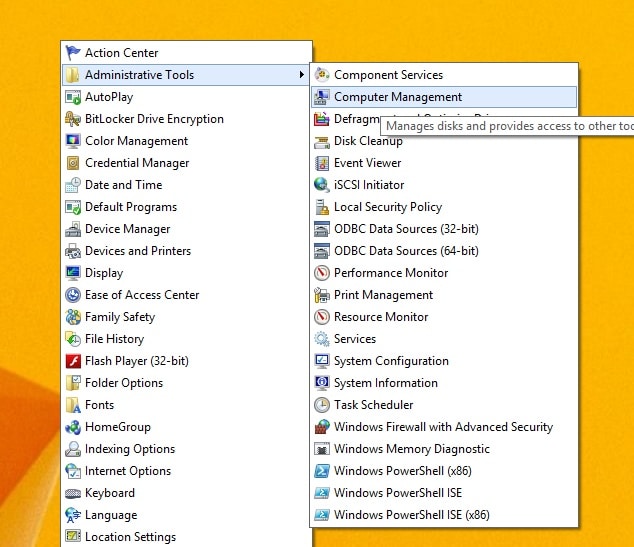The image size is (634, 547).
Task: Select Location Settings entry
Action: click(187, 536)
